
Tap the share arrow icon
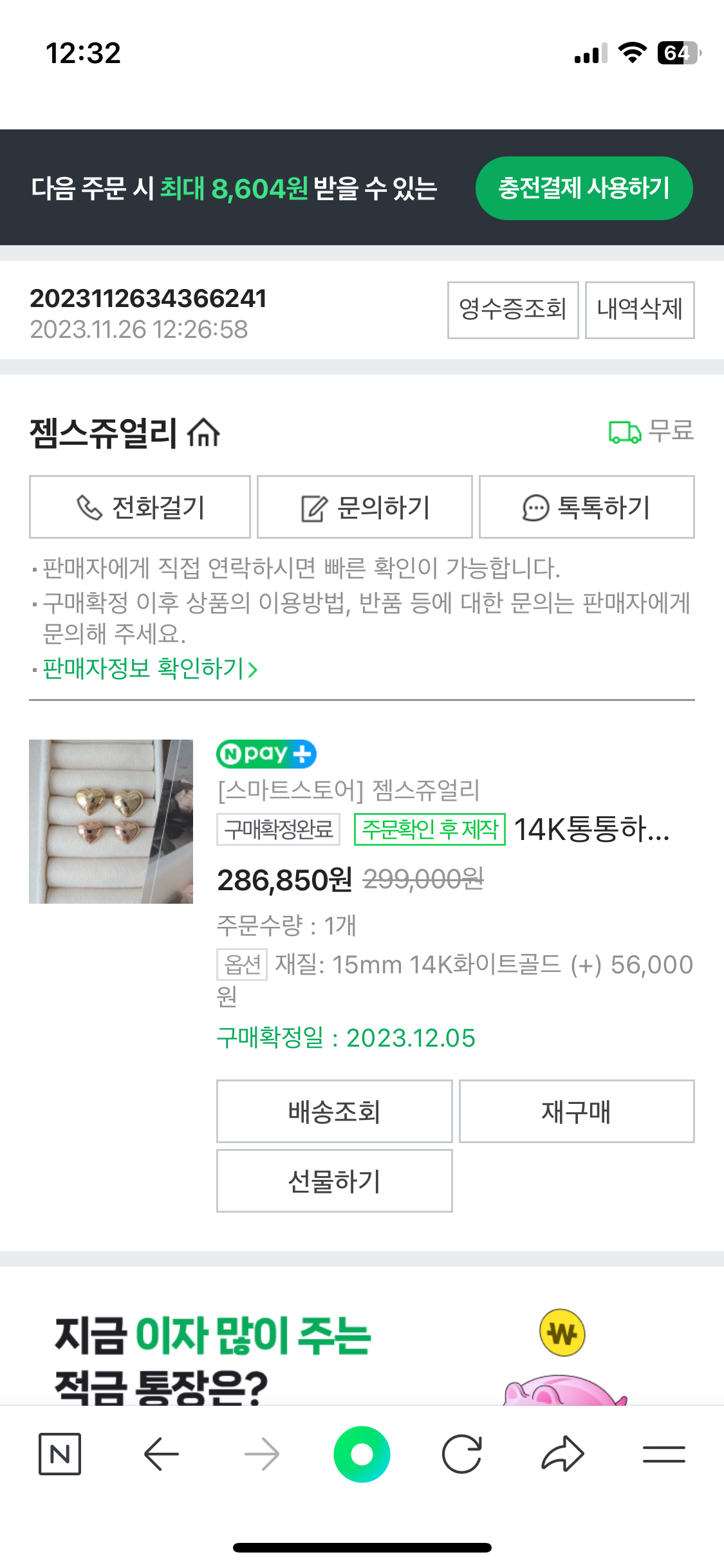(562, 1453)
